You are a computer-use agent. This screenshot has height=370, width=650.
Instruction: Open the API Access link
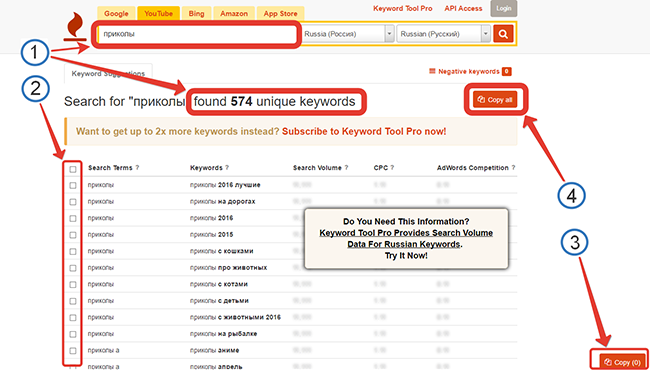click(463, 8)
